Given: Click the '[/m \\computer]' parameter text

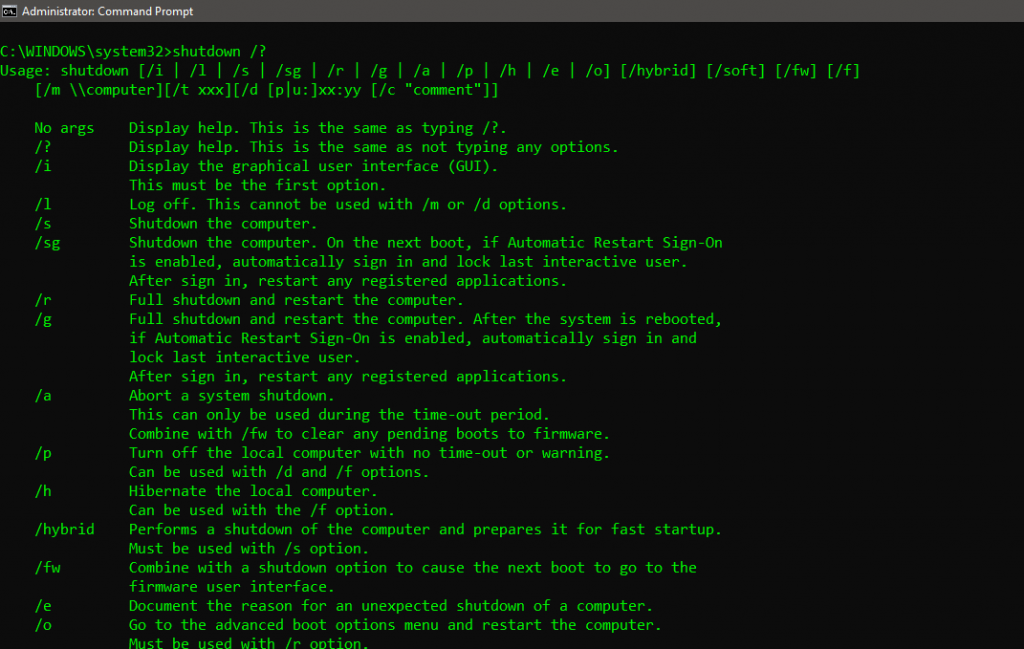Looking at the screenshot, I should click(99, 89).
